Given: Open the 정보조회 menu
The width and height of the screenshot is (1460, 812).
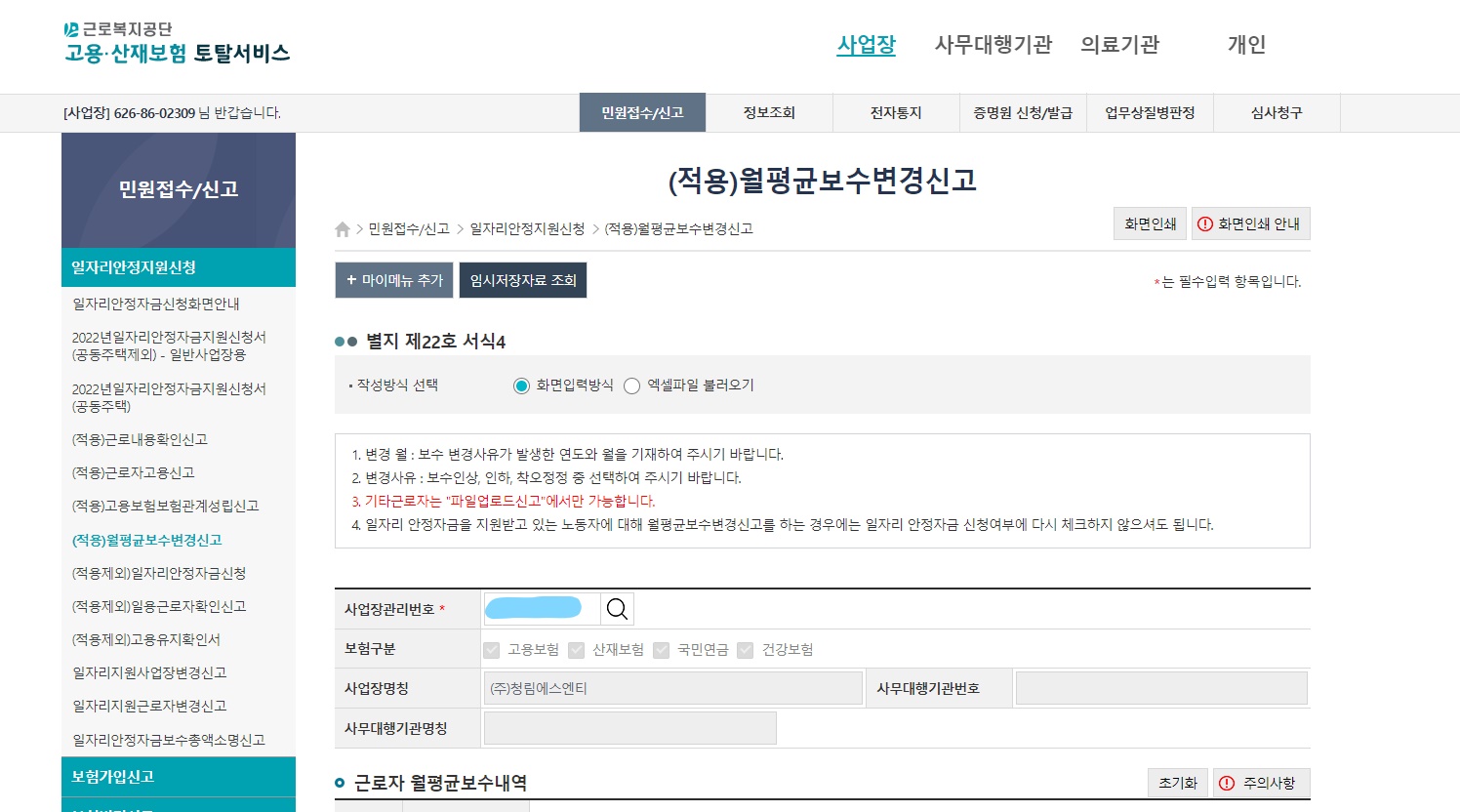Looking at the screenshot, I should (x=769, y=113).
